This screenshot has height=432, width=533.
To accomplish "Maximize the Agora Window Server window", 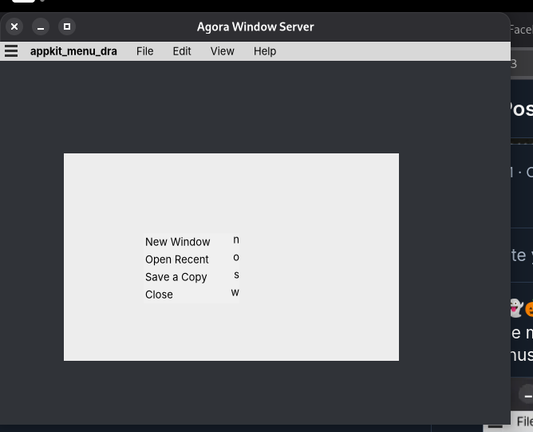I will point(67,27).
